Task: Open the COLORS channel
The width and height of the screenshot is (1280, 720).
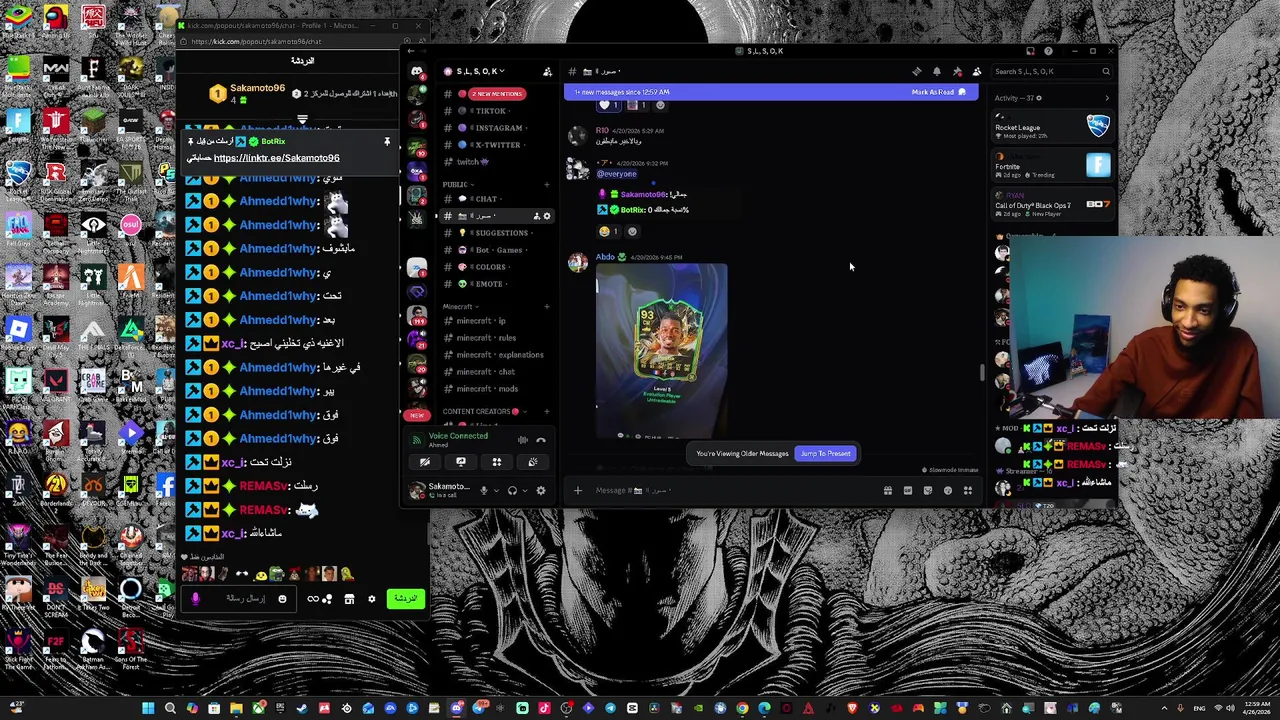Action: (x=497, y=267)
